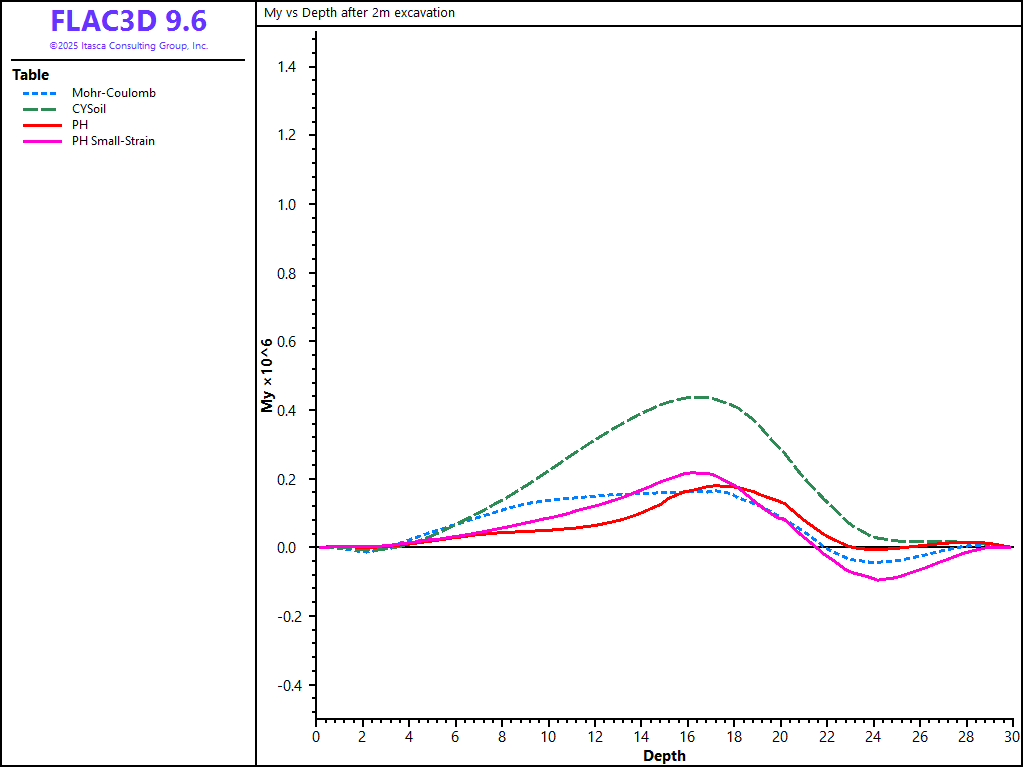Open the Itasca Consulting Group copyright link

pos(128,46)
